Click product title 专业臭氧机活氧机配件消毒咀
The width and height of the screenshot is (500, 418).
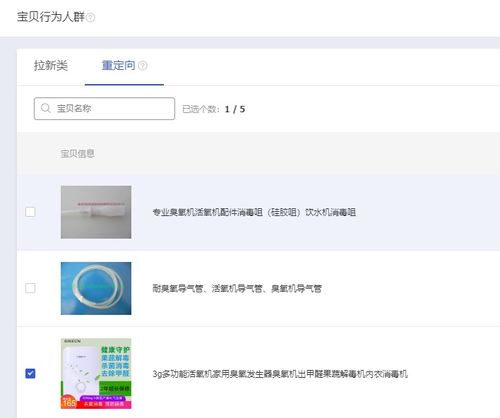click(x=254, y=212)
